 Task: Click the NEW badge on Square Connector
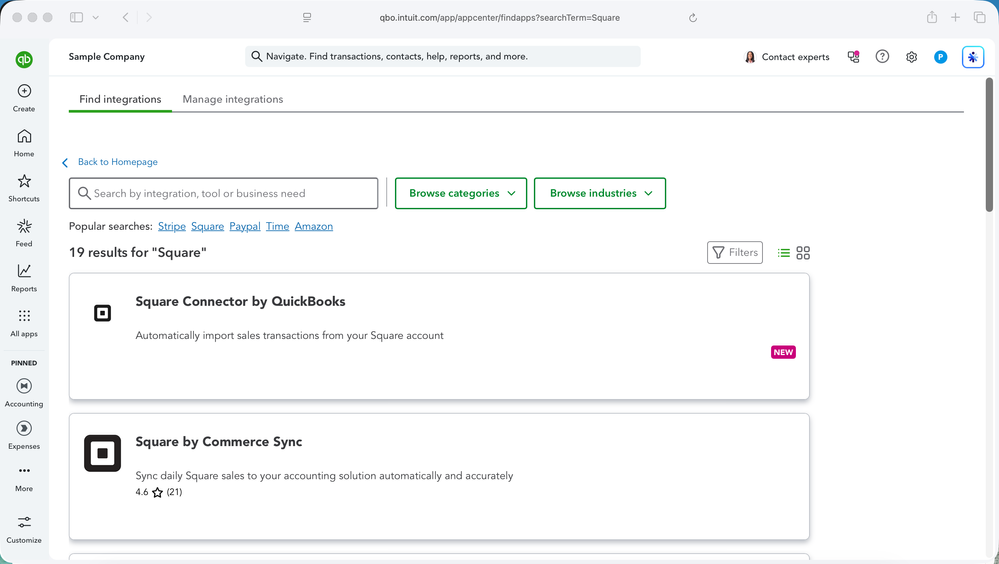783,352
